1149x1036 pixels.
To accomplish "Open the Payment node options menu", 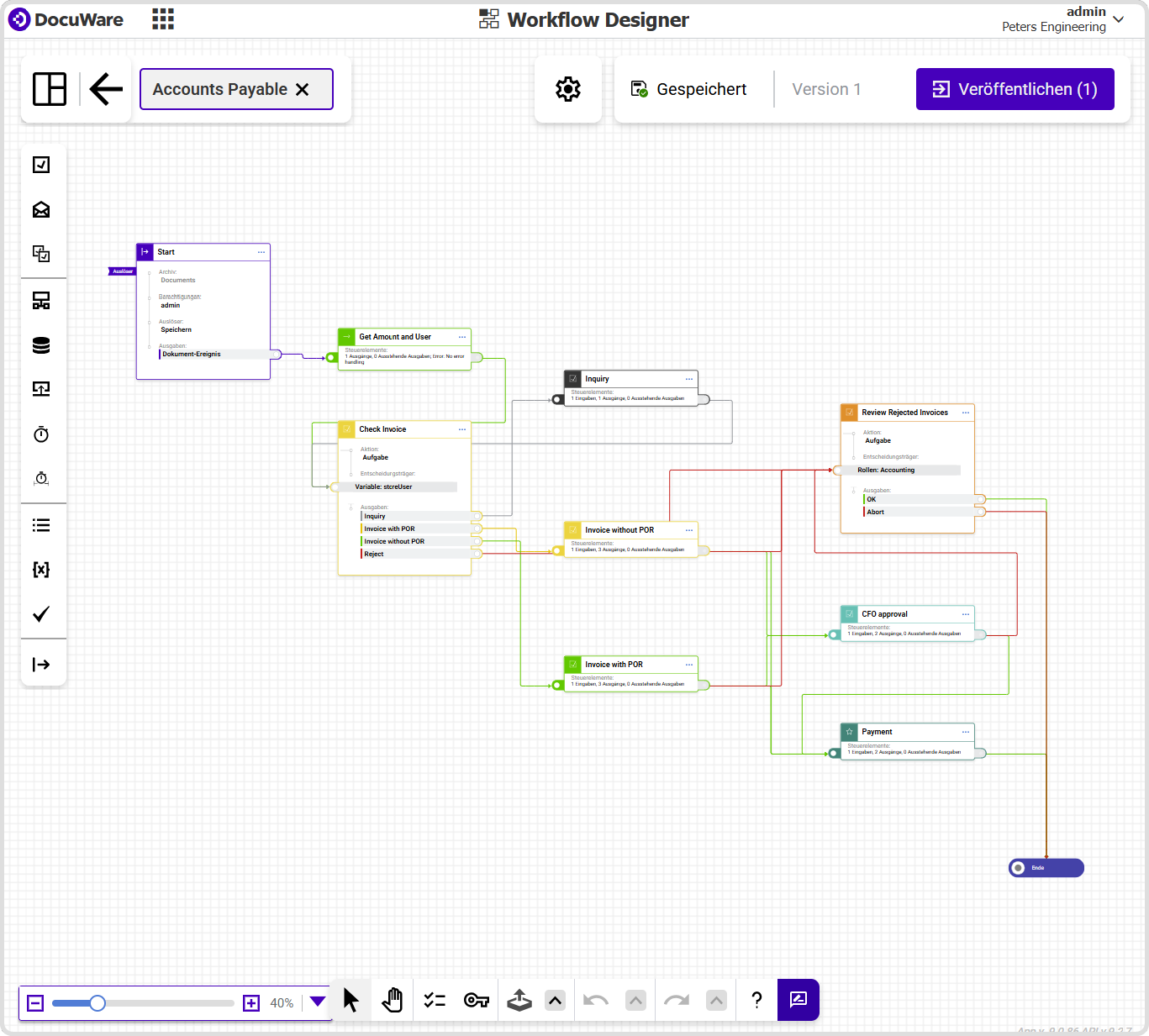I will click(966, 732).
